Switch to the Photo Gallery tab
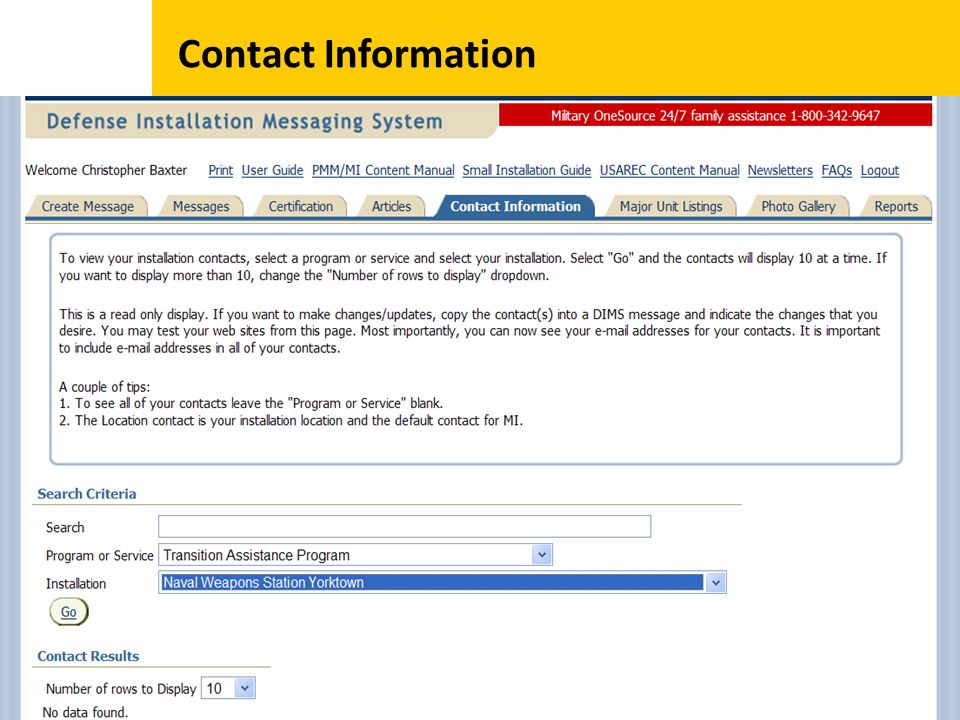This screenshot has height=720, width=960. tap(798, 206)
